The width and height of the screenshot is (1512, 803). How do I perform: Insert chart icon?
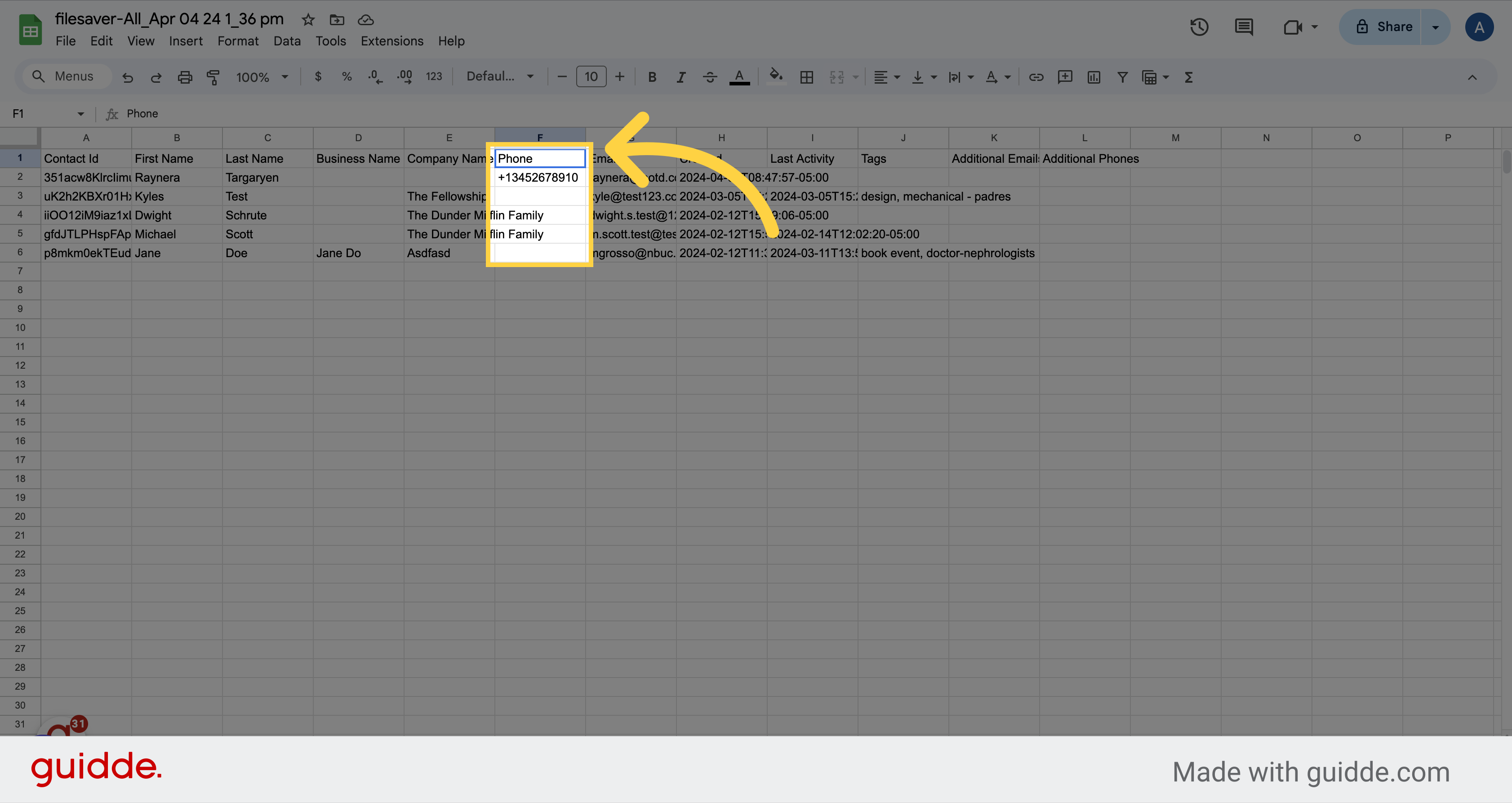click(x=1094, y=77)
